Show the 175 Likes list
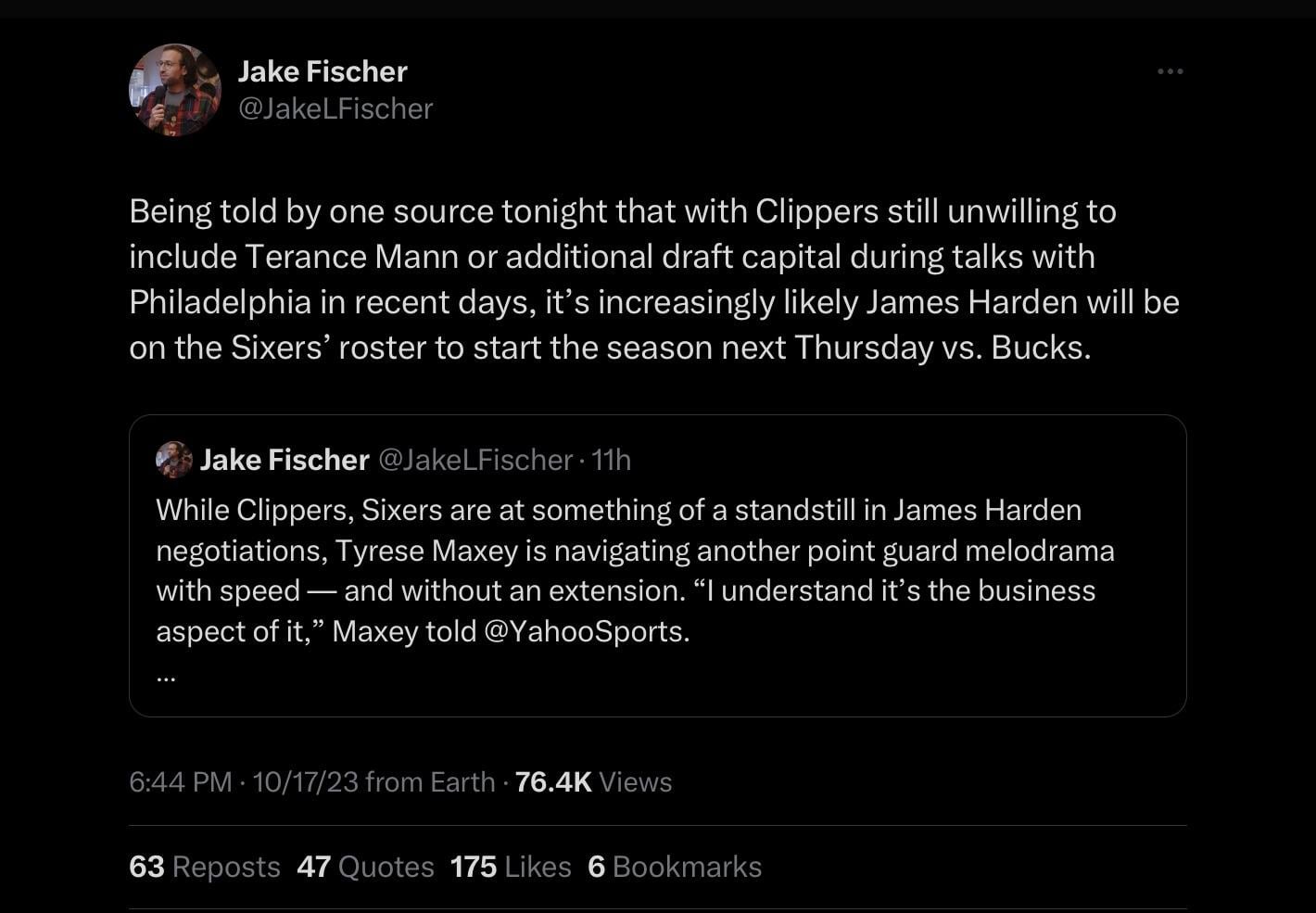Viewport: 1316px width, 913px height. tap(511, 867)
